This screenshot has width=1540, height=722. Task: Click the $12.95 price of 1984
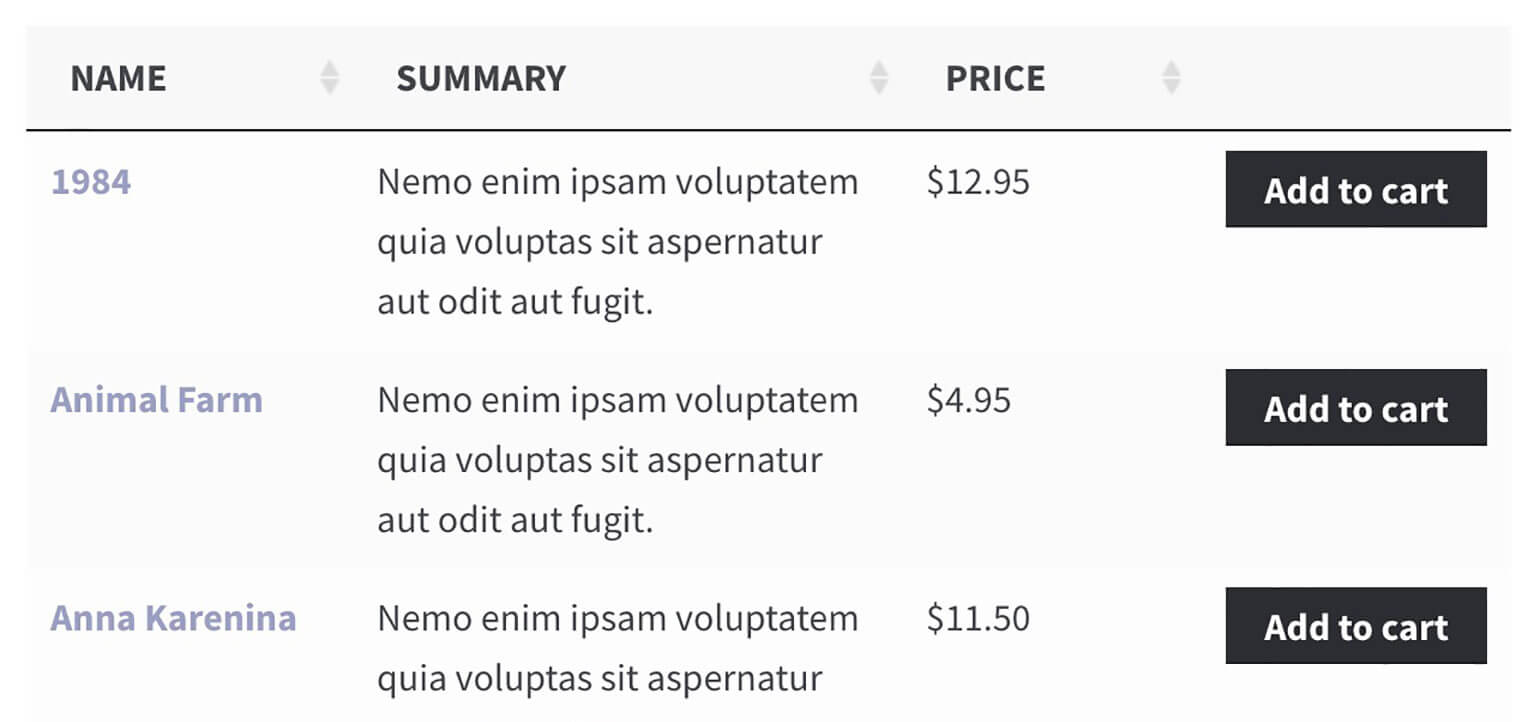(978, 182)
